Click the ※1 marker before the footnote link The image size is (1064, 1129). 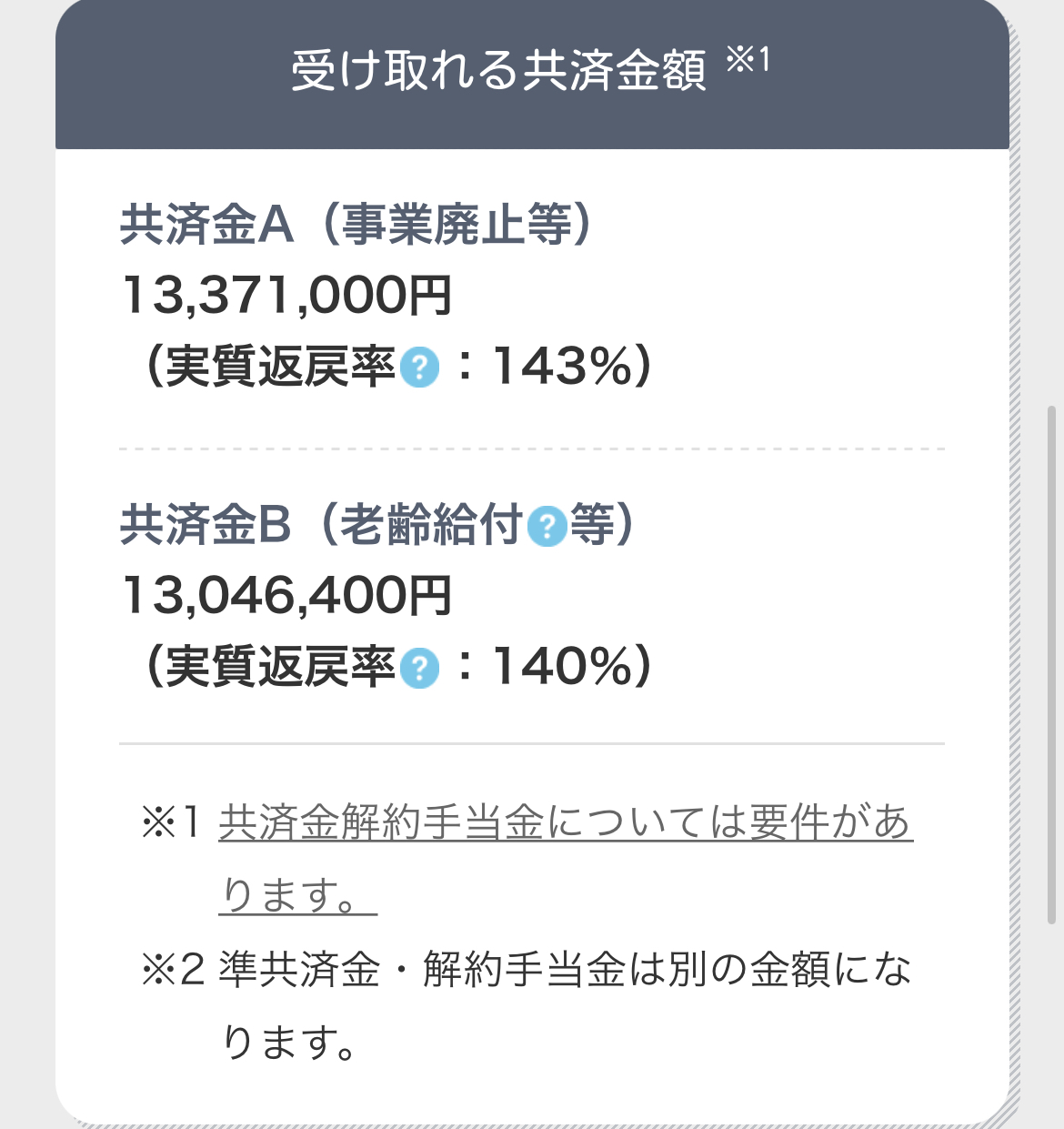tap(170, 822)
